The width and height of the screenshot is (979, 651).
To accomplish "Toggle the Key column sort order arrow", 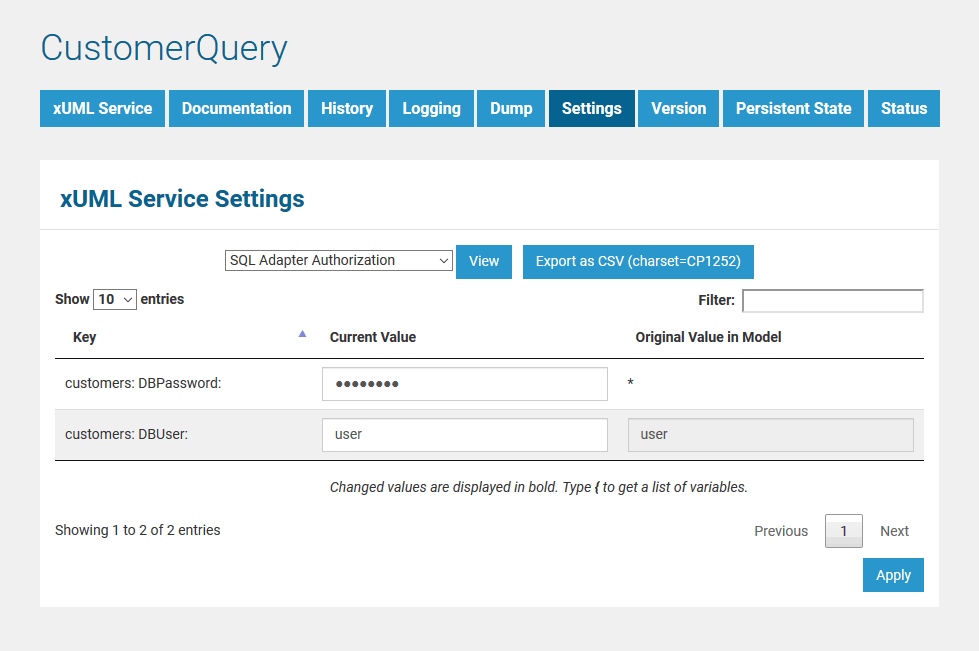I will pos(302,333).
